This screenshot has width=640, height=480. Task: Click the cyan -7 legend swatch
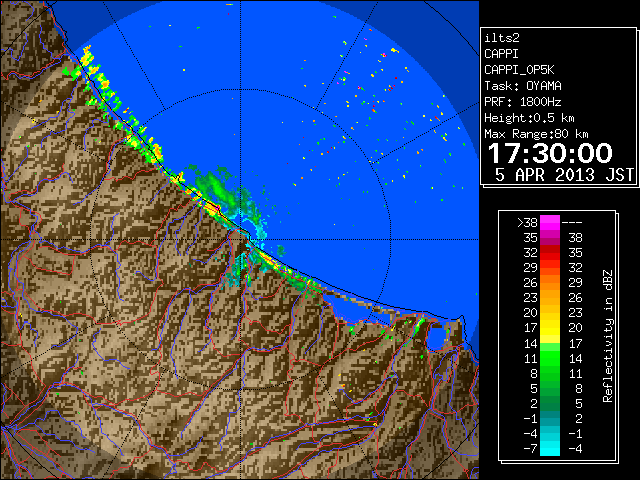[550, 448]
